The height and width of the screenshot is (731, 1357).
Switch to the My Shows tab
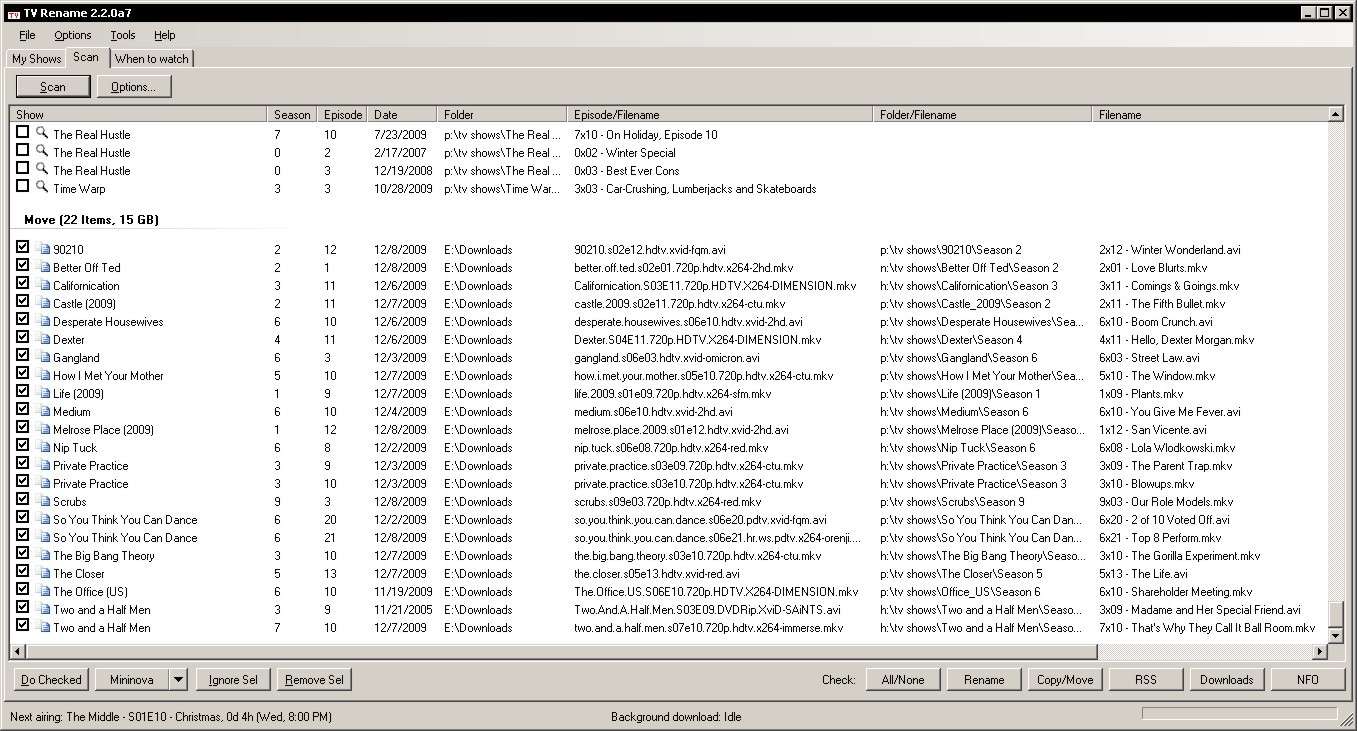tap(36, 59)
